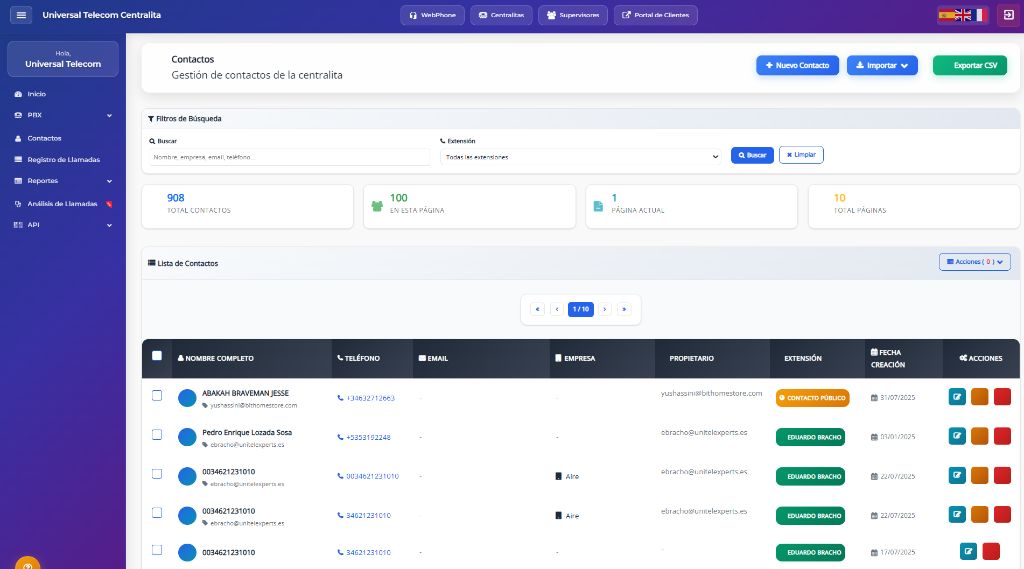Click orange action button in first row
The height and width of the screenshot is (569, 1024).
coord(980,397)
